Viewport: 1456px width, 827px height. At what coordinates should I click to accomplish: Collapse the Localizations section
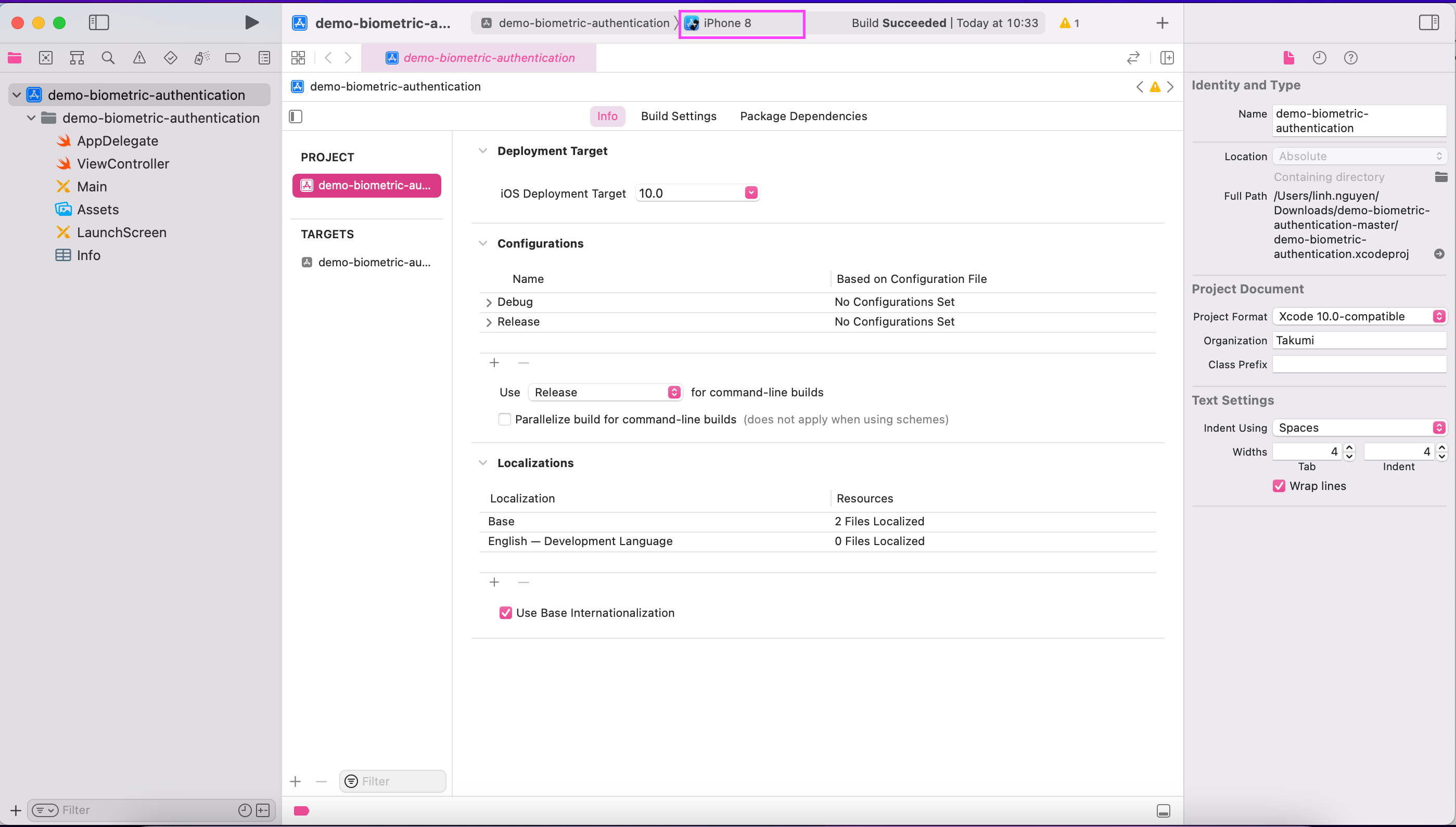pyautogui.click(x=483, y=462)
